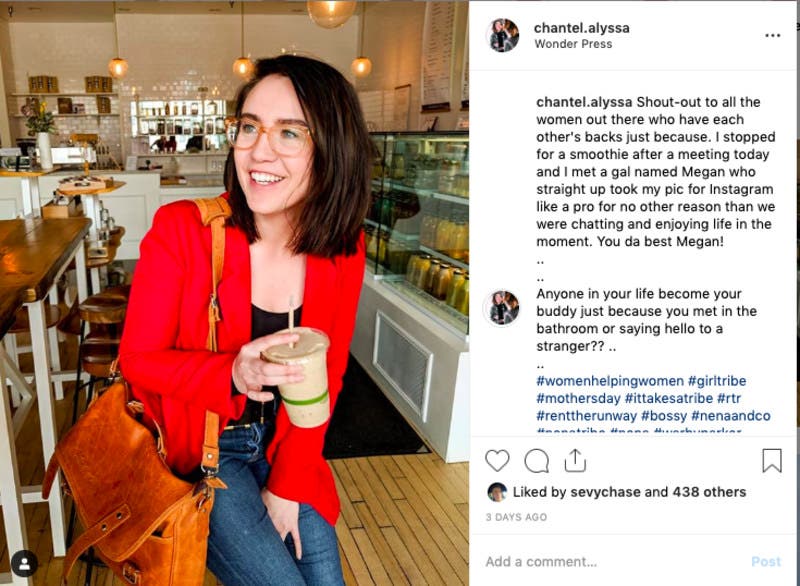
Task: Open the Wonder Press location link
Action: click(573, 44)
